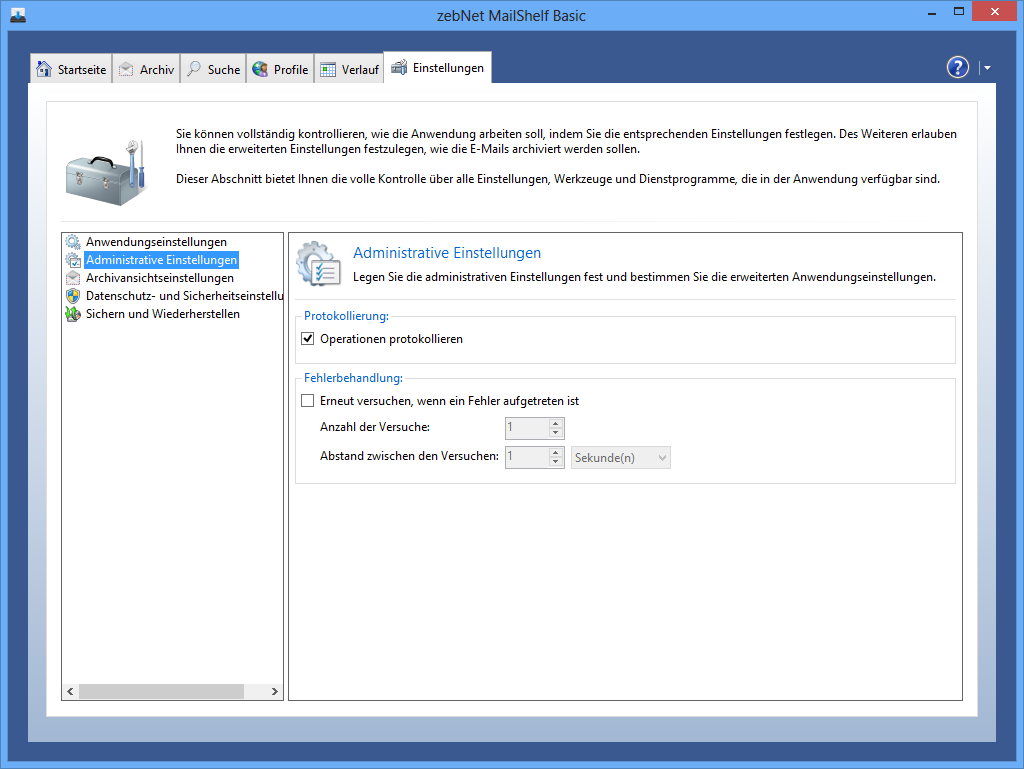Open dropdown arrow next to help icon
Image resolution: width=1024 pixels, height=769 pixels.
[987, 68]
